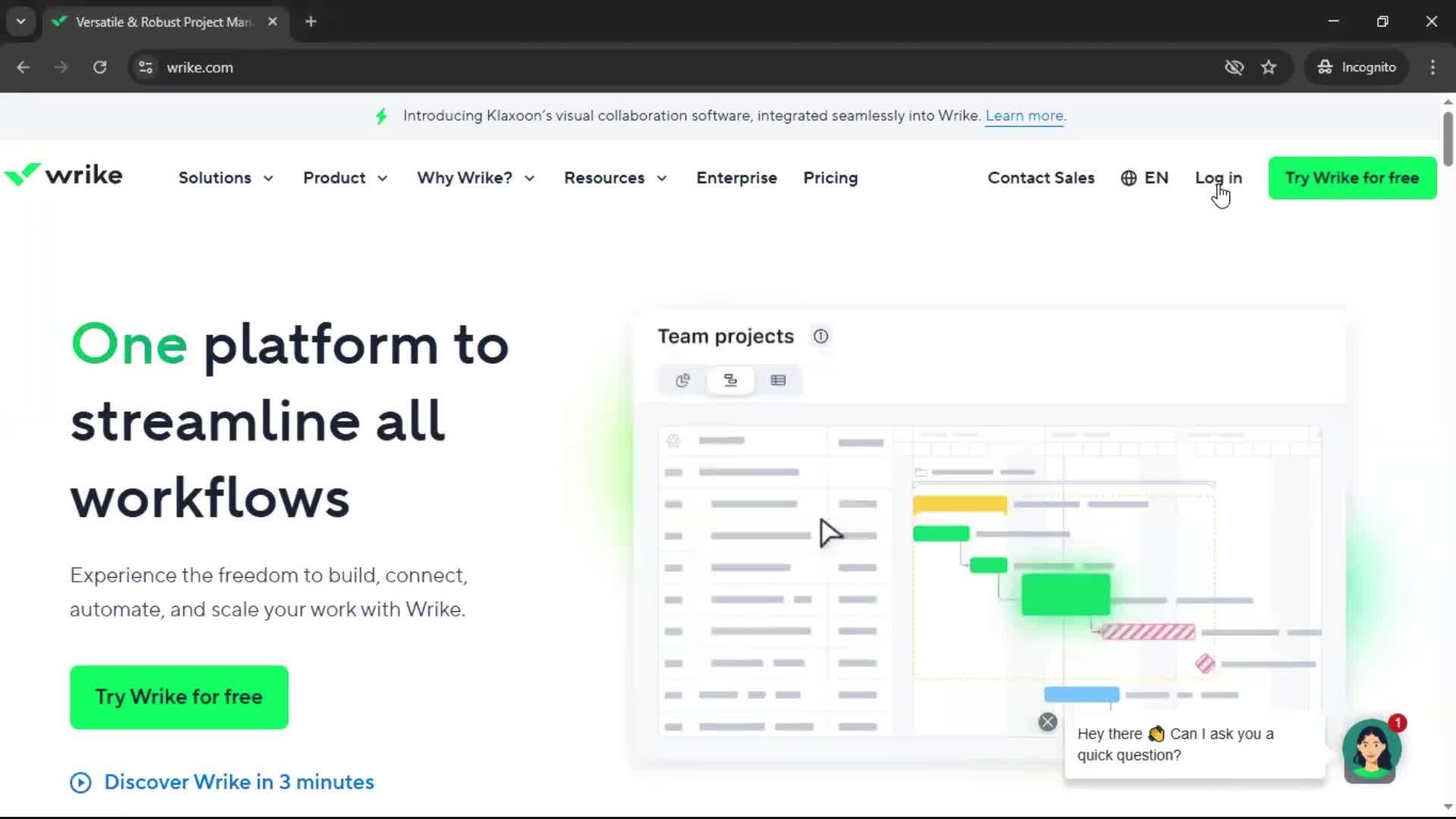
Task: Click header Try Wrike for free button
Action: (x=1352, y=178)
